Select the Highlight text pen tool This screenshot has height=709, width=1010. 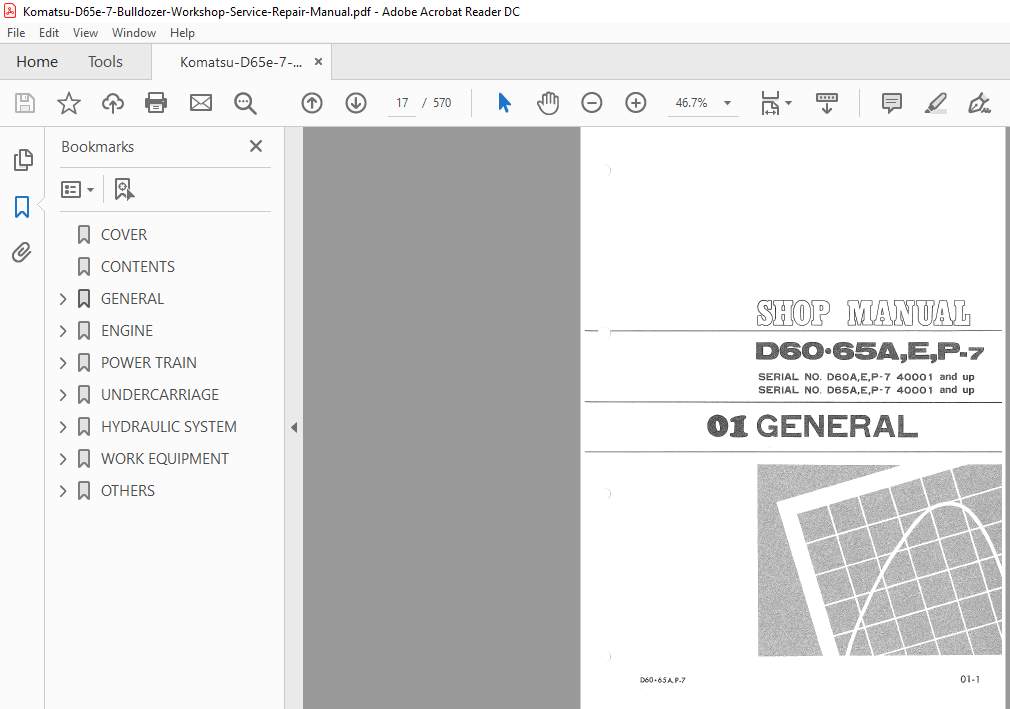[935, 103]
